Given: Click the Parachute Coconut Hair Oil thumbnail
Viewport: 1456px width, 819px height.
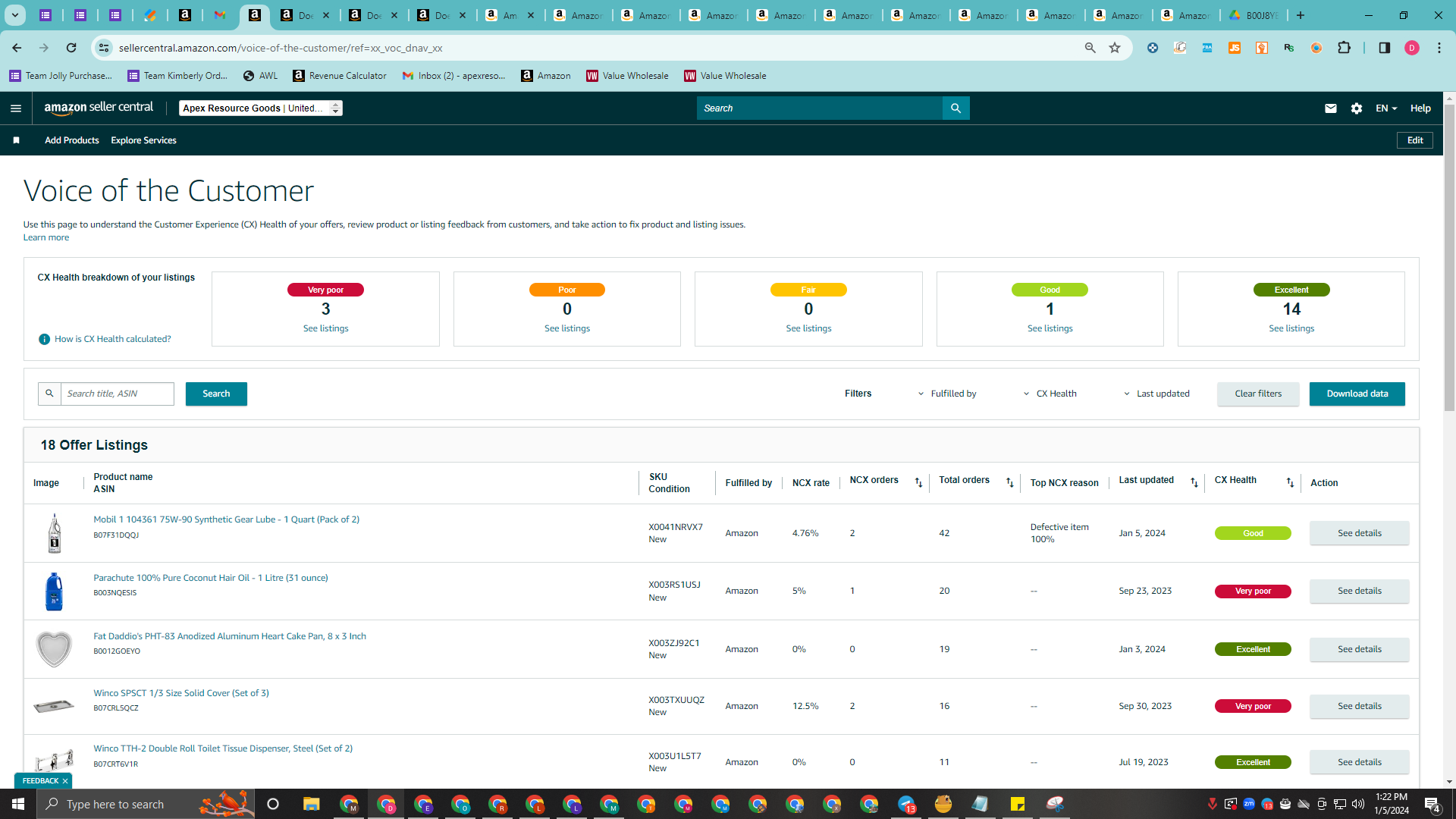Looking at the screenshot, I should coord(54,591).
